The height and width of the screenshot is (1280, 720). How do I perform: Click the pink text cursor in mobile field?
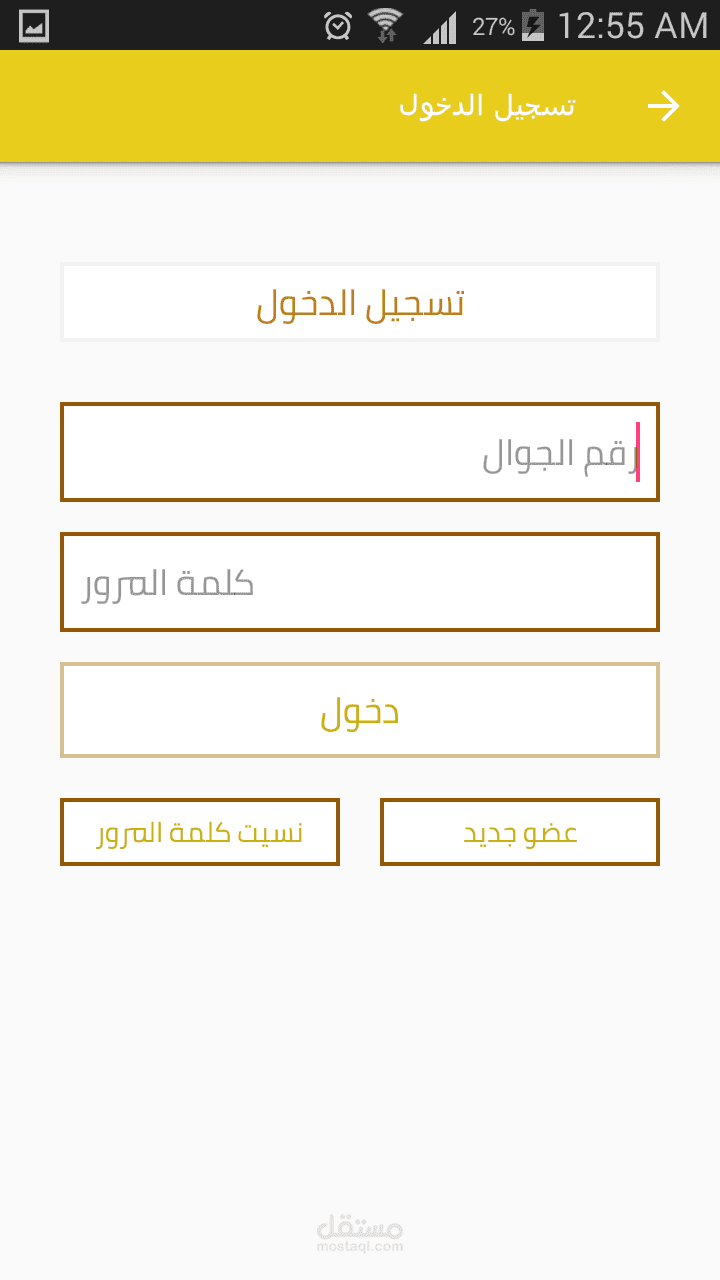pyautogui.click(x=638, y=452)
